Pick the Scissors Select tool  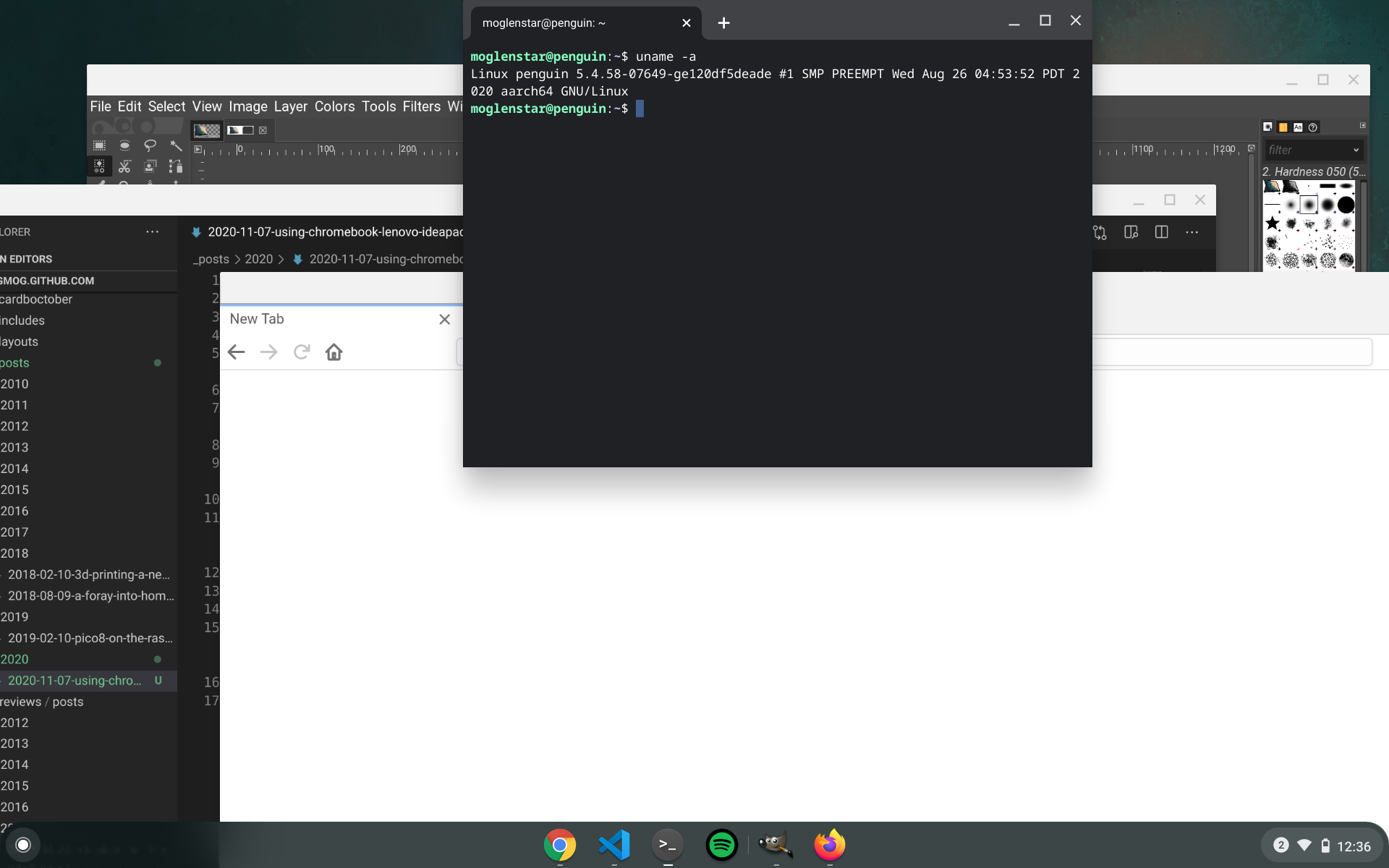pos(124,166)
